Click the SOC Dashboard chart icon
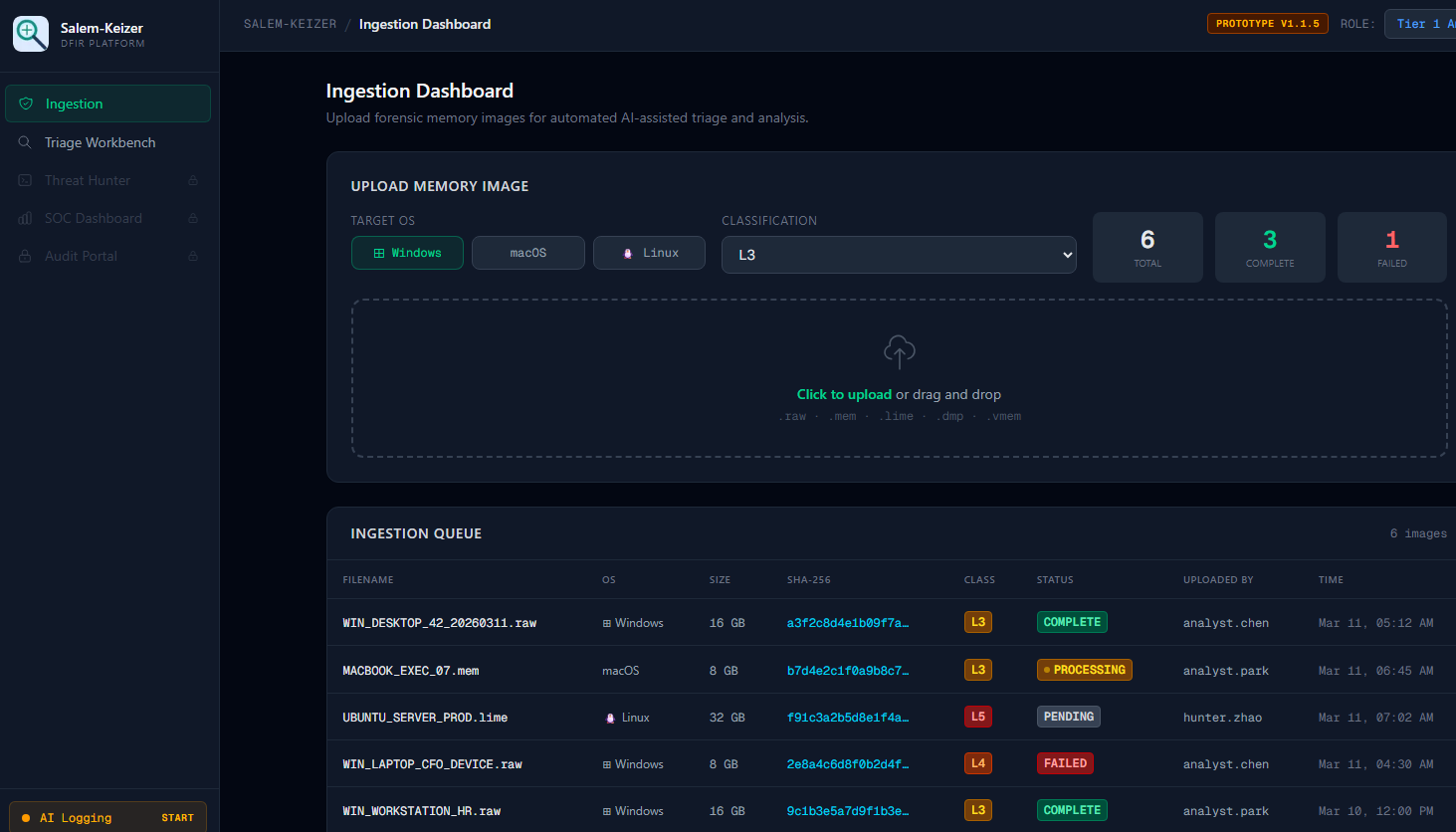Image resolution: width=1456 pixels, height=832 pixels. (25, 218)
